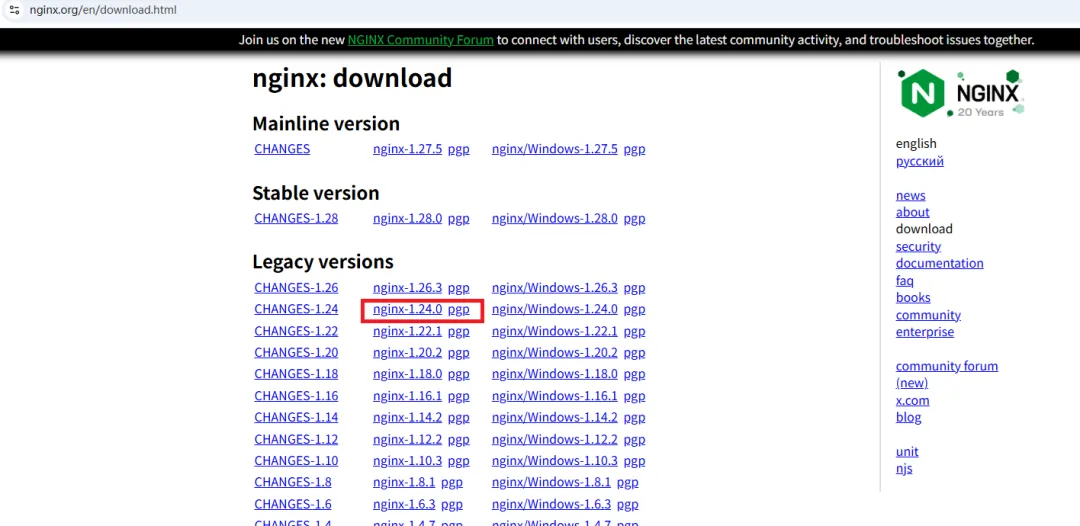
Task: Download nginx/Windows-1.28.0 build
Action: (554, 218)
